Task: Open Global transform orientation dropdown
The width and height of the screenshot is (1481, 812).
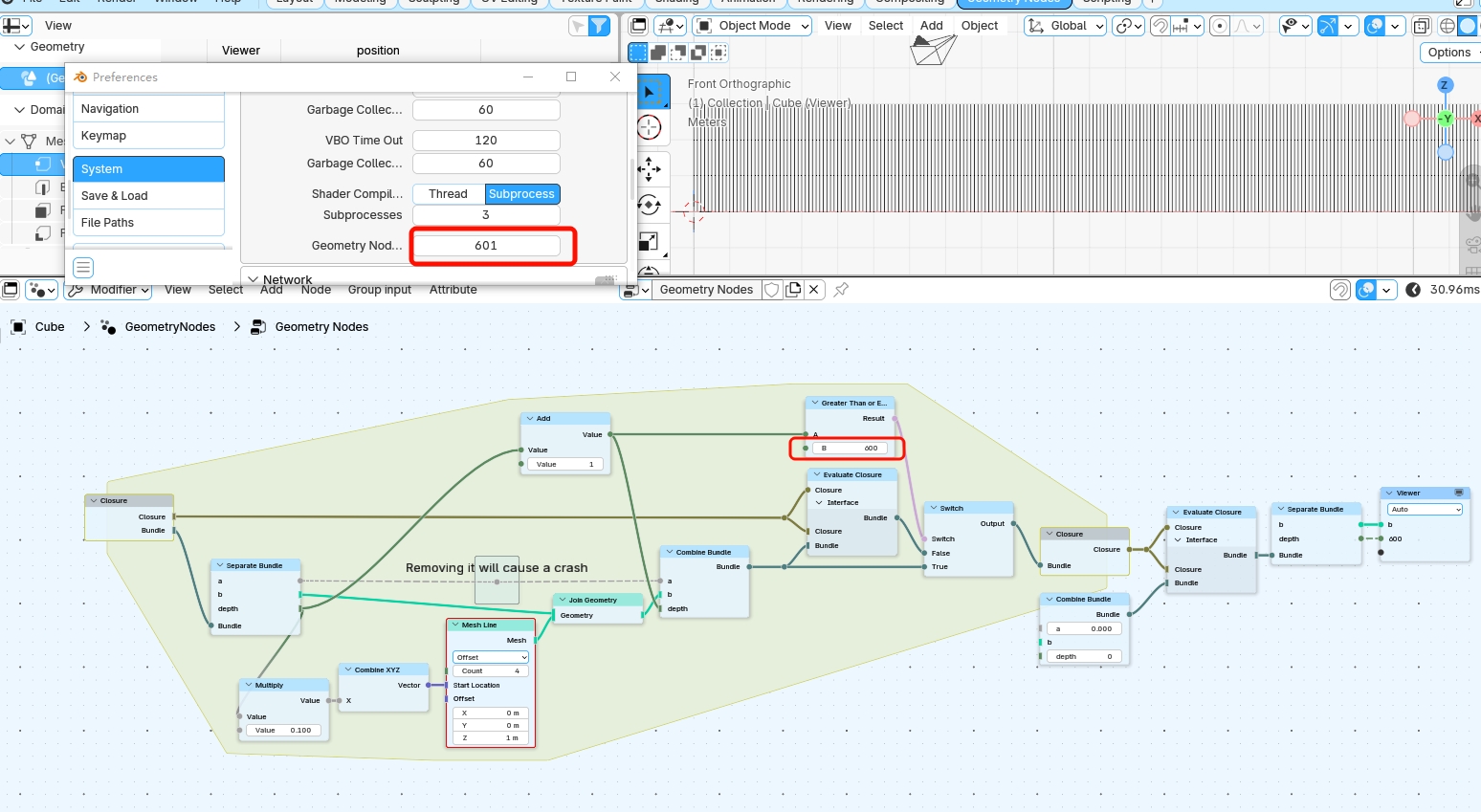Action: point(1065,26)
